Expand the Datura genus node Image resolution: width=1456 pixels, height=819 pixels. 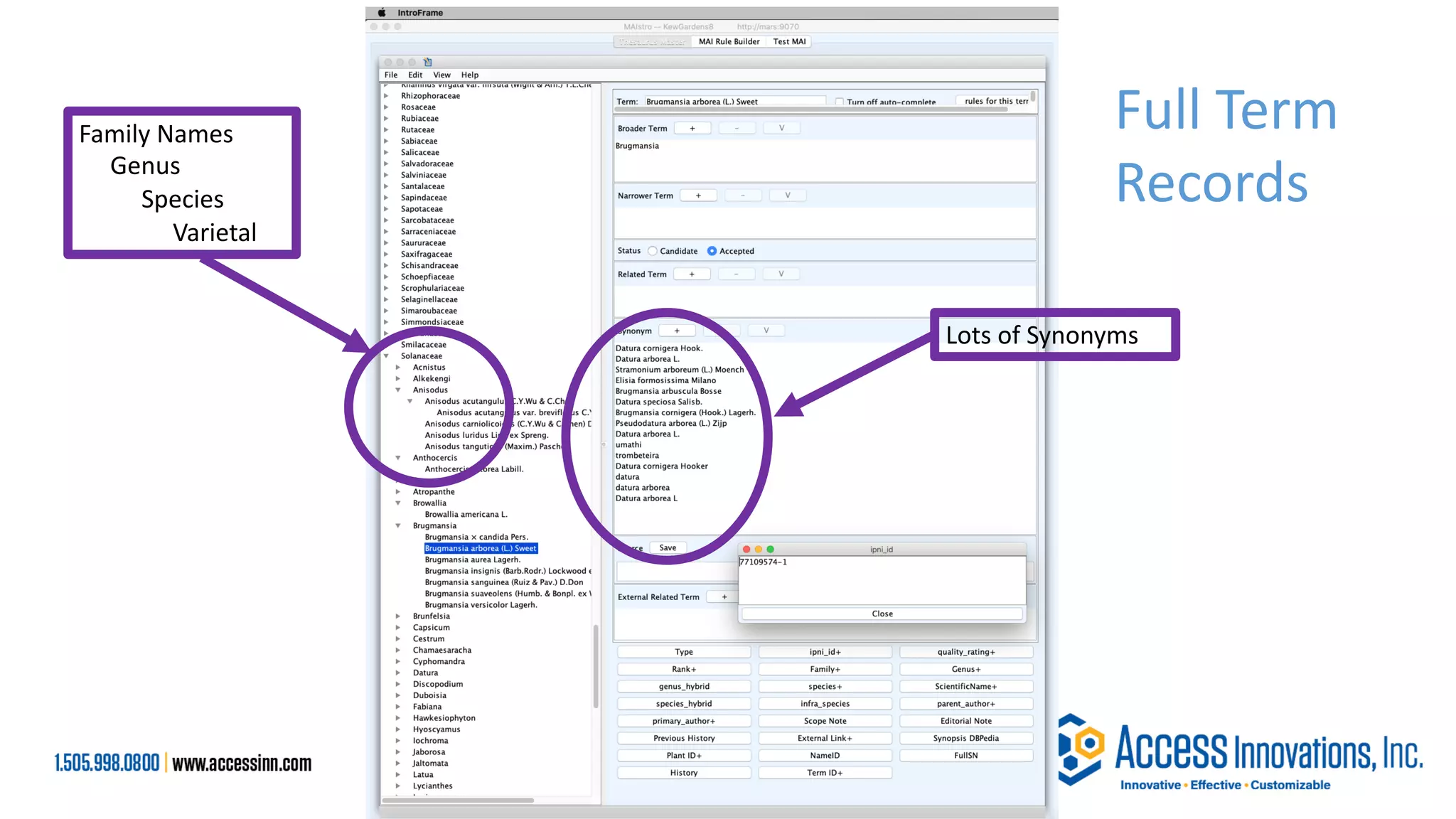pyautogui.click(x=398, y=673)
